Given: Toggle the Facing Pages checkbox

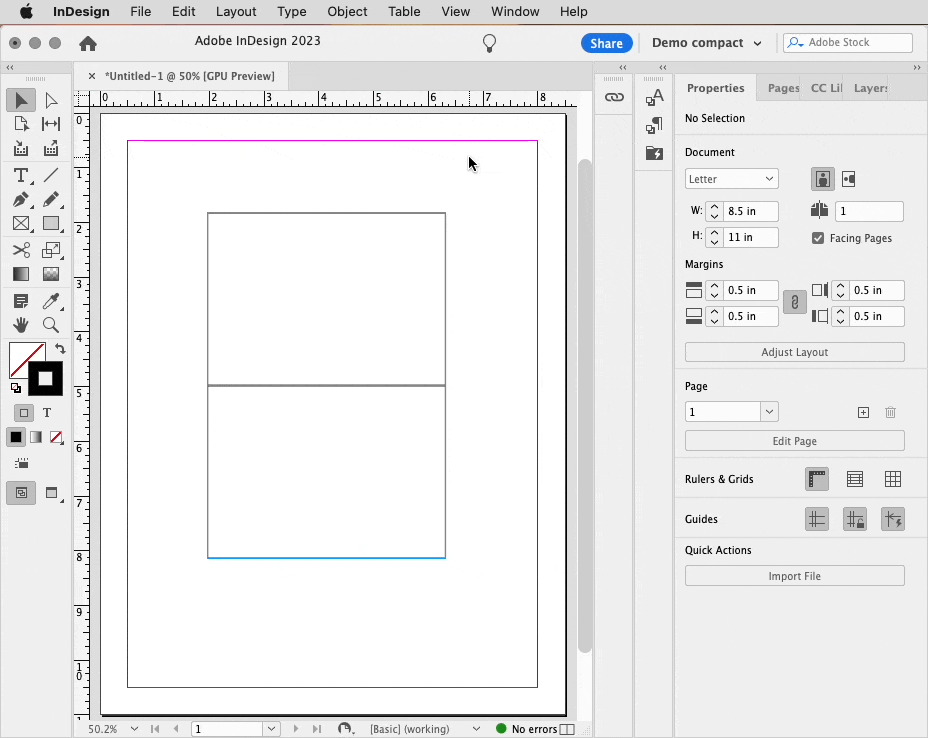Looking at the screenshot, I should pos(818,238).
